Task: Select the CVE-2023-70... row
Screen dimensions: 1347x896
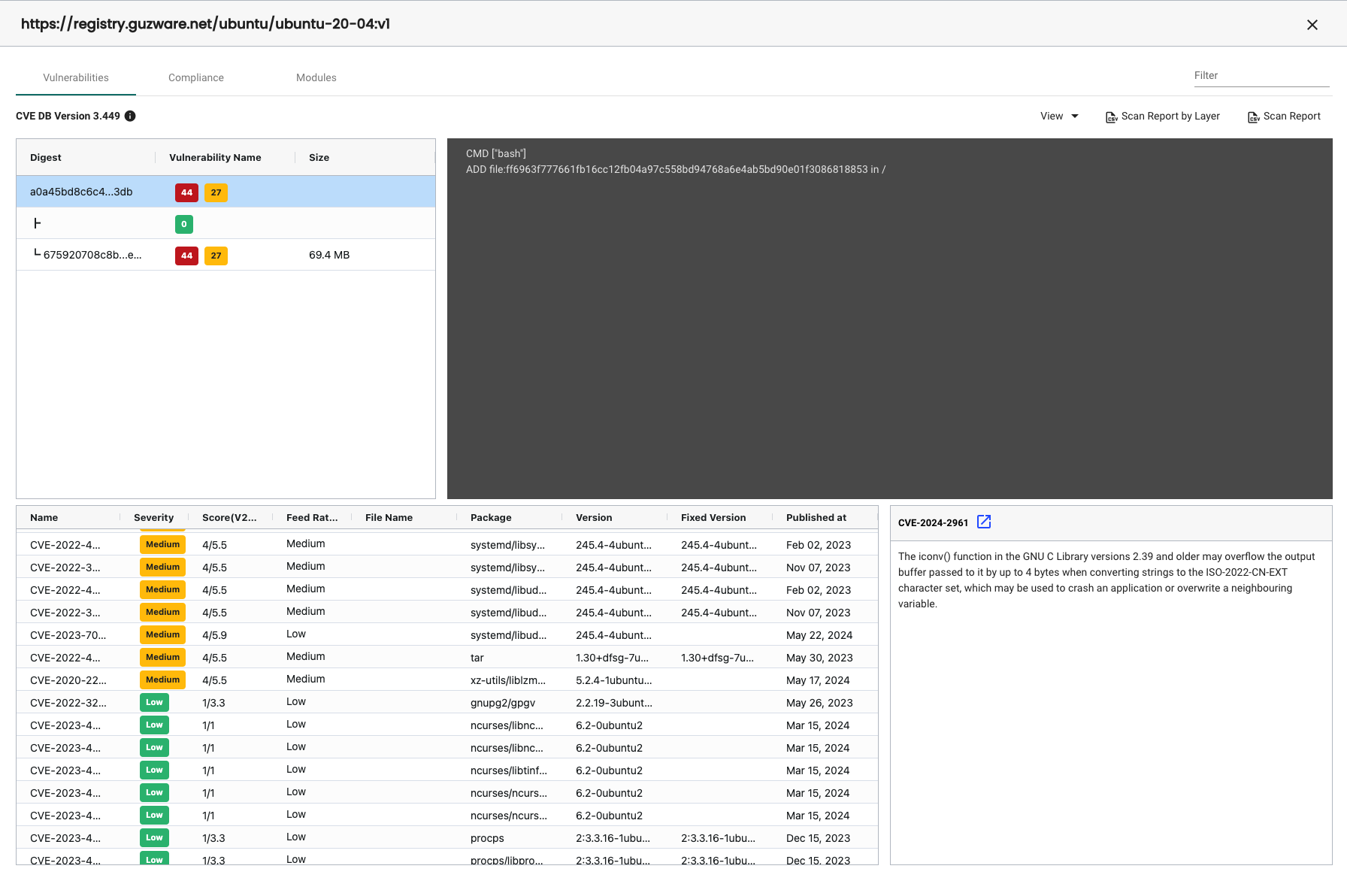Action: pos(446,634)
